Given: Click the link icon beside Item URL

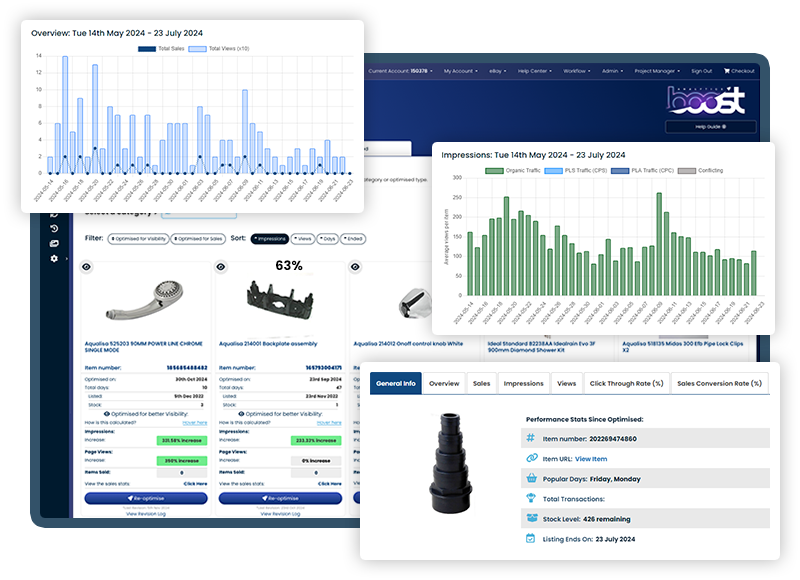Looking at the screenshot, I should [530, 458].
